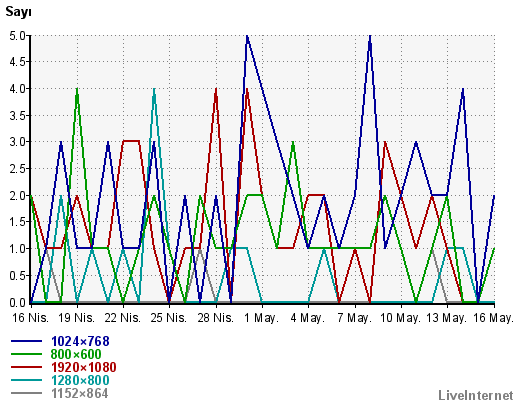Click the teal line peak at 24 Nis

(154, 89)
